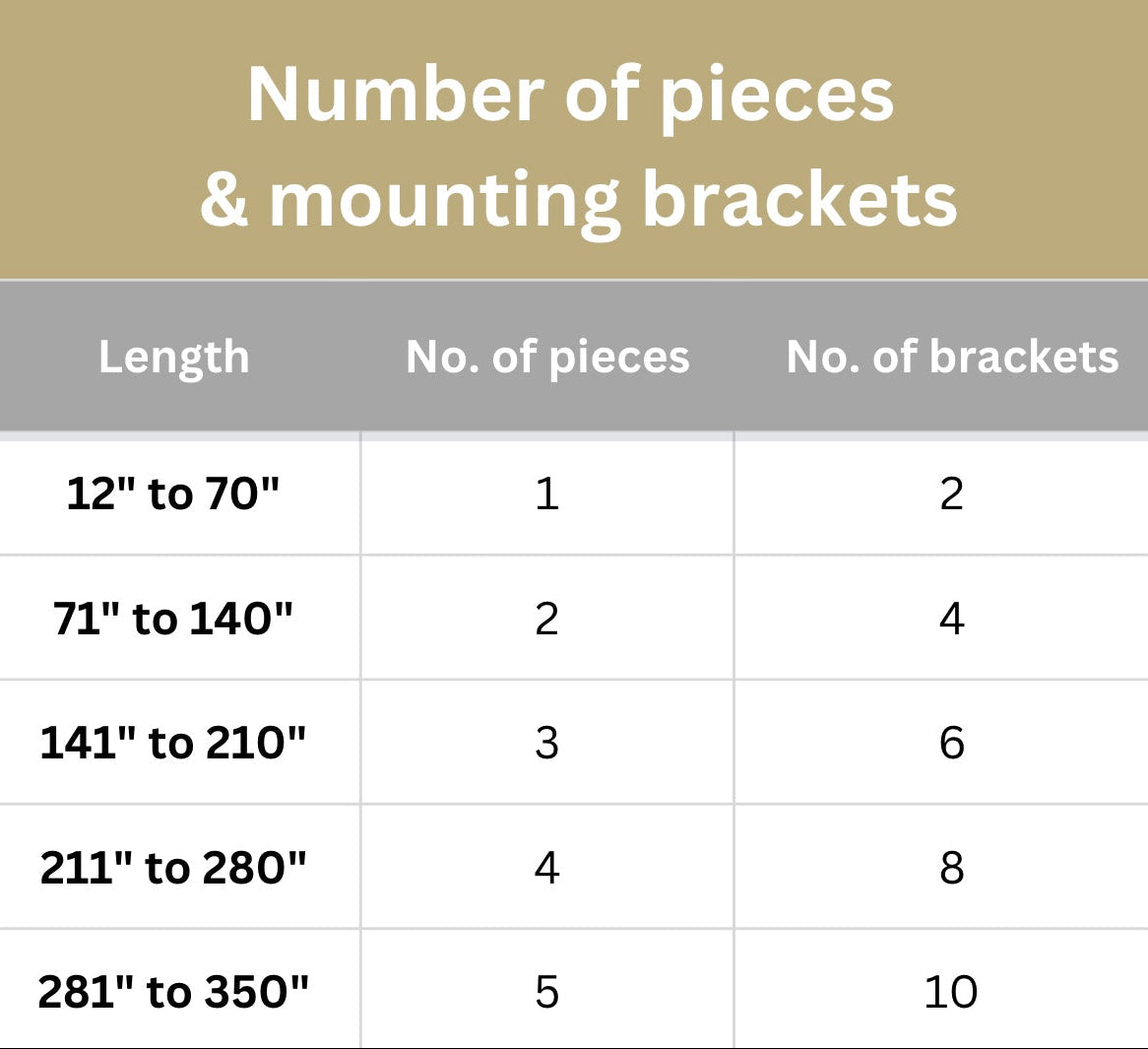
Task: Click the "Number of pieces" title line
Action: (571, 95)
